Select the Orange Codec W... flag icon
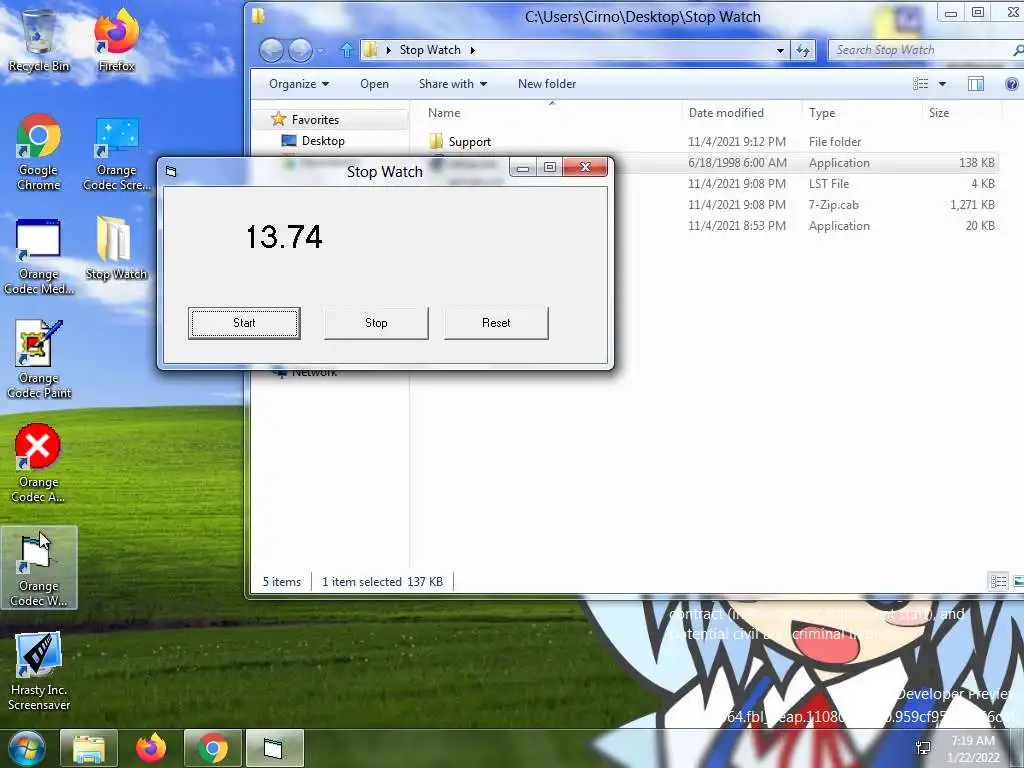 coord(39,568)
